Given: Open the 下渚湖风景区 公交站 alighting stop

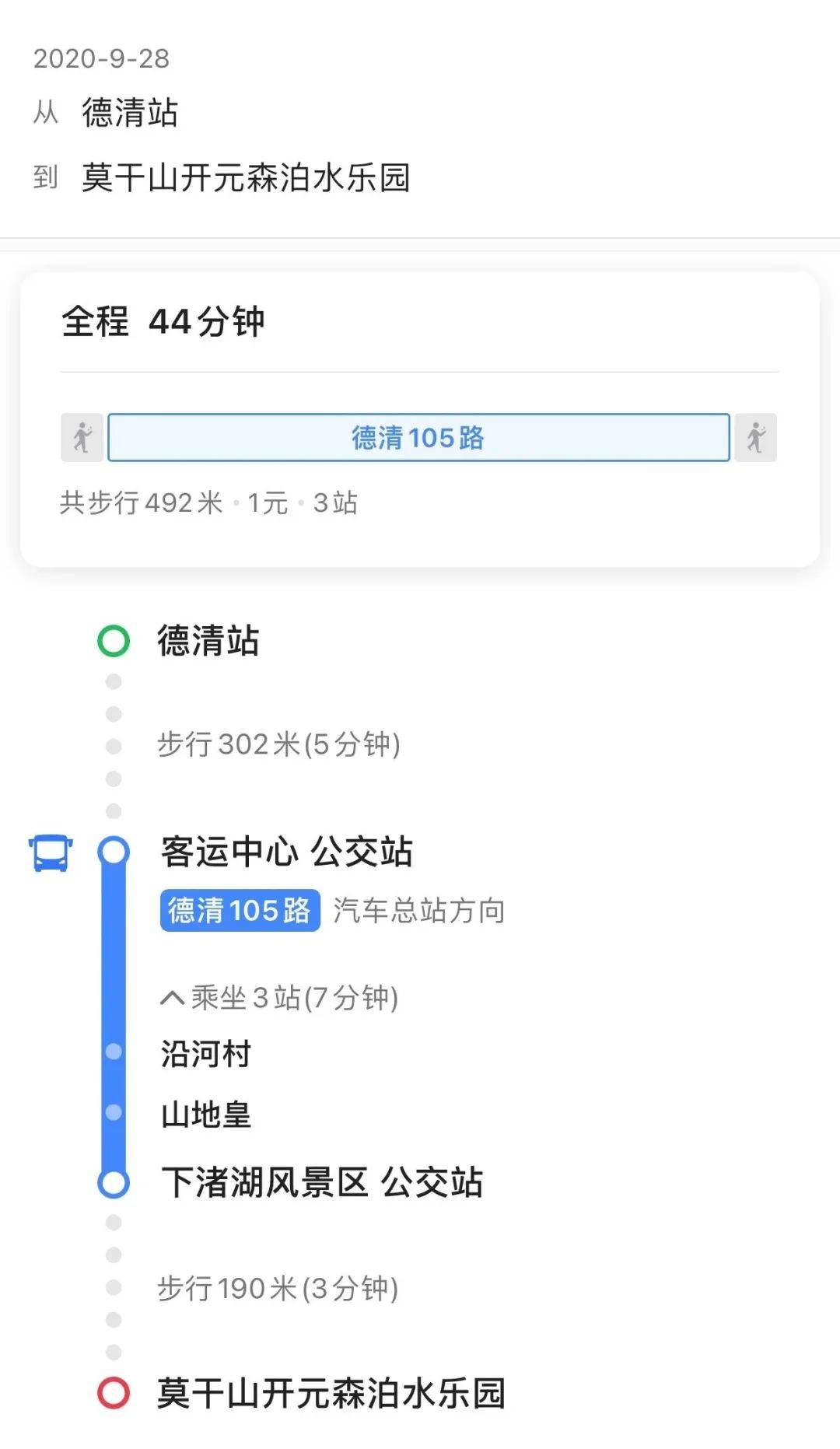Looking at the screenshot, I should 322,1182.
